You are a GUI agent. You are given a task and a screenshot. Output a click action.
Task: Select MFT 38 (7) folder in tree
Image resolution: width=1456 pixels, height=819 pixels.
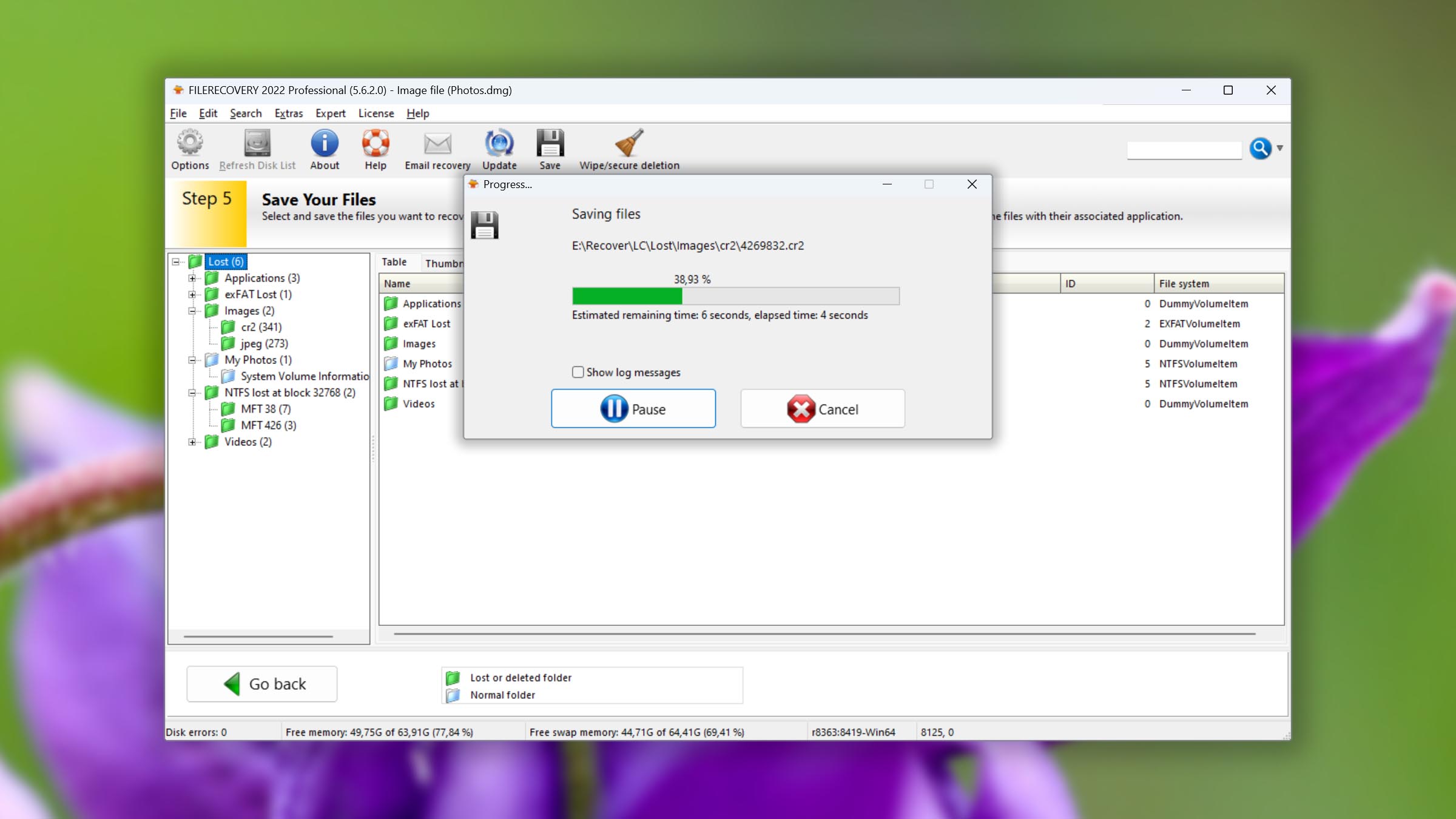pyautogui.click(x=266, y=409)
